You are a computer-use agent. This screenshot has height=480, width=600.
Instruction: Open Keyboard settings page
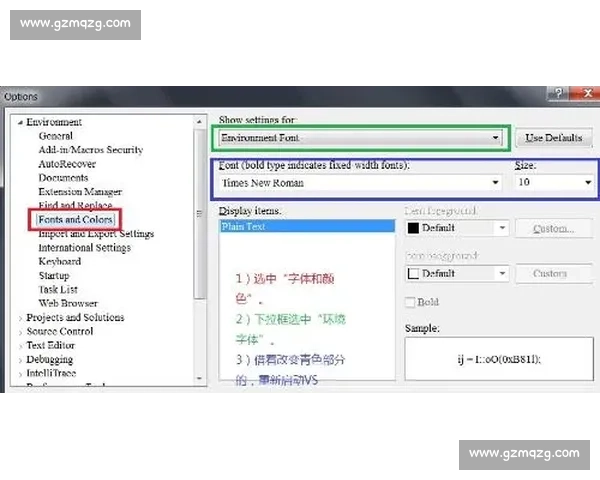coord(60,261)
